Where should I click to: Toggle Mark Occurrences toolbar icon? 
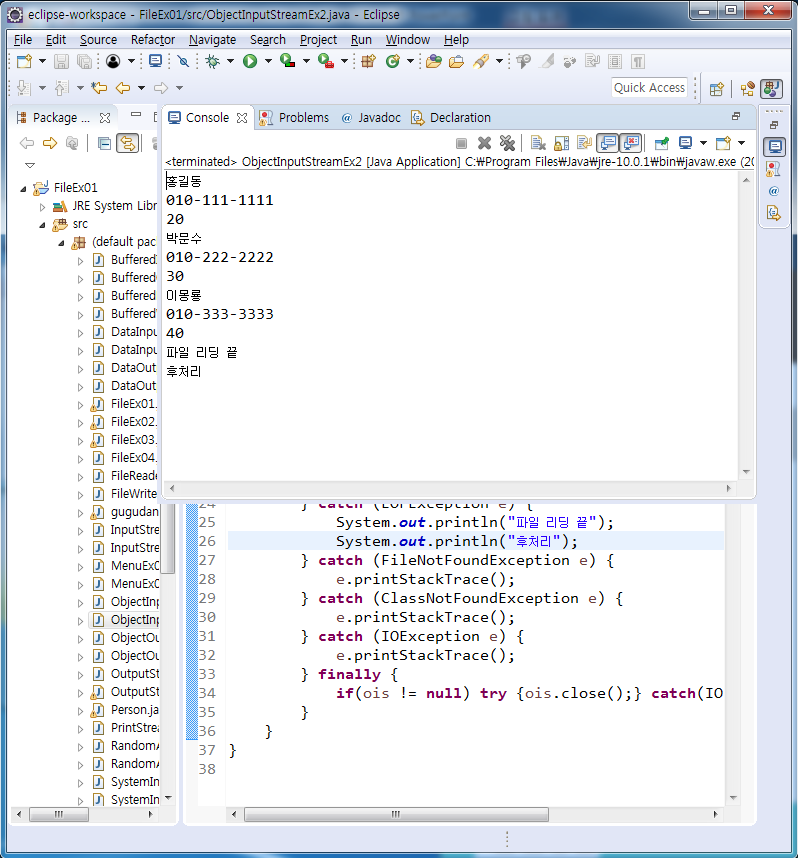(x=547, y=61)
